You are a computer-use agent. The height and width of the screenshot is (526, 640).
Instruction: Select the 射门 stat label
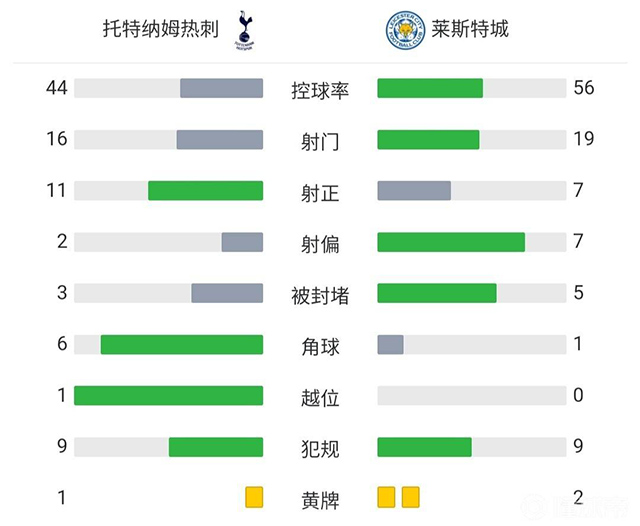click(320, 141)
